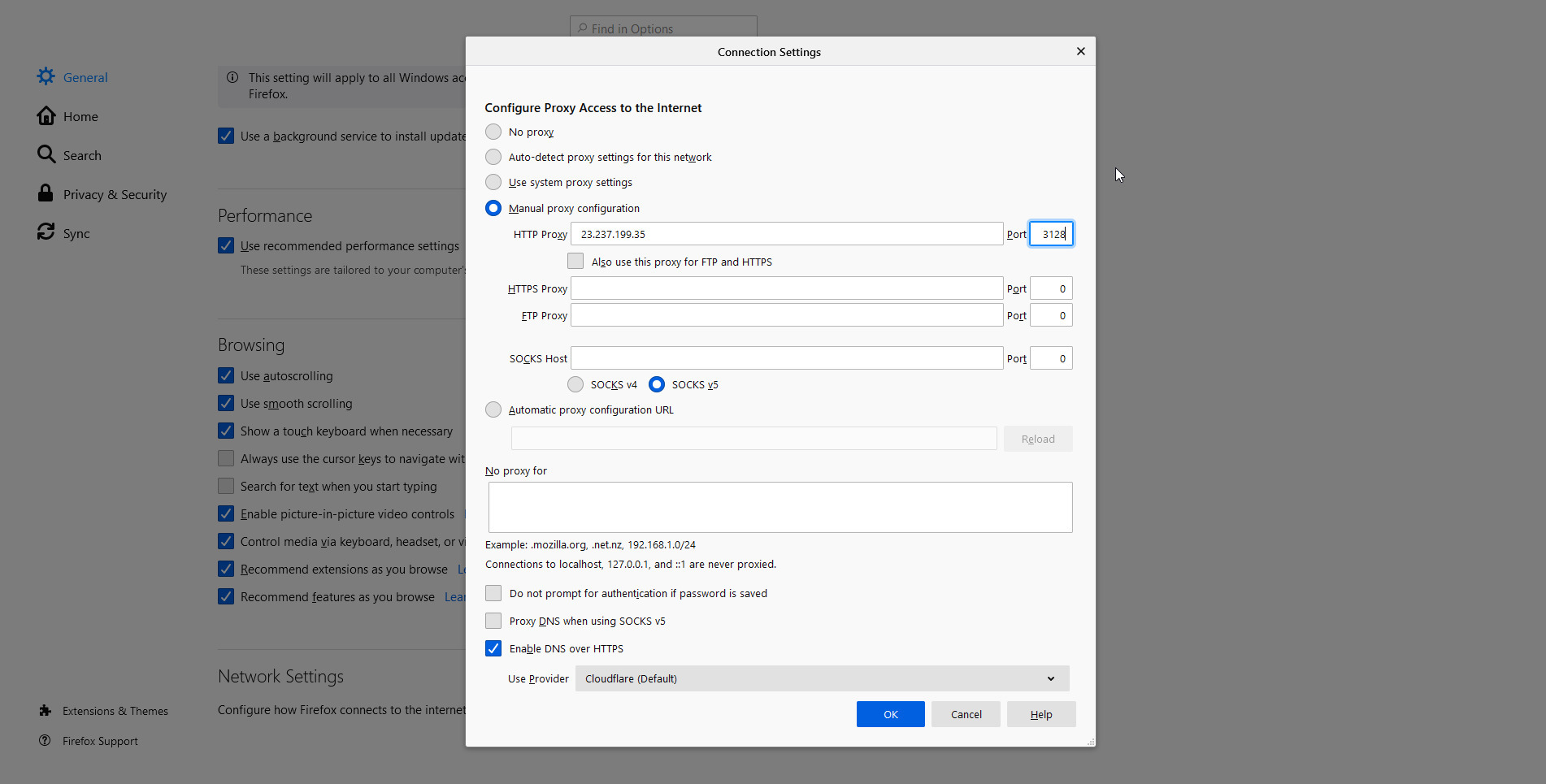The image size is (1546, 784).
Task: Click the General gear icon in sidebar
Action: [46, 76]
